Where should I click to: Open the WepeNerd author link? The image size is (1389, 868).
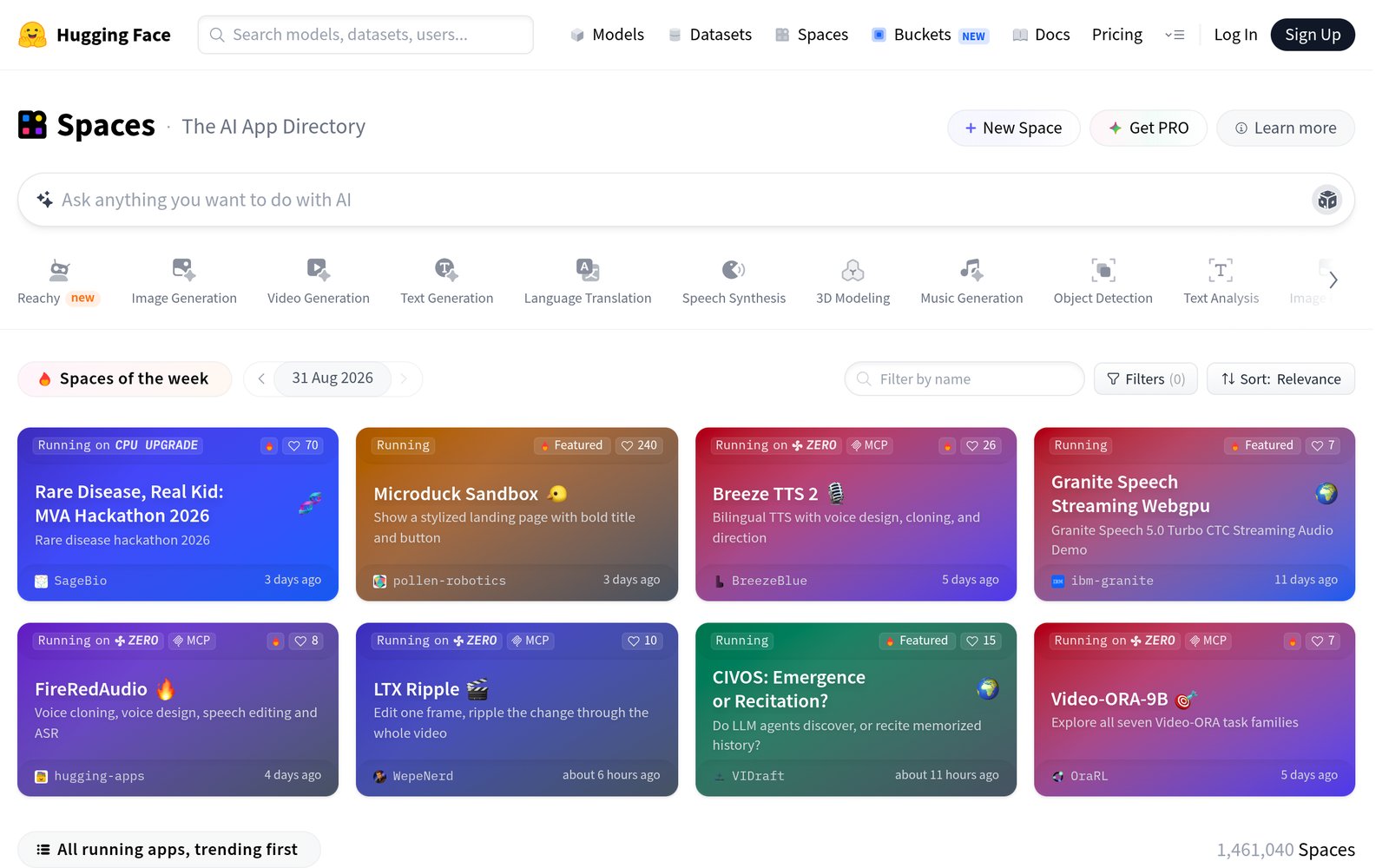point(414,776)
